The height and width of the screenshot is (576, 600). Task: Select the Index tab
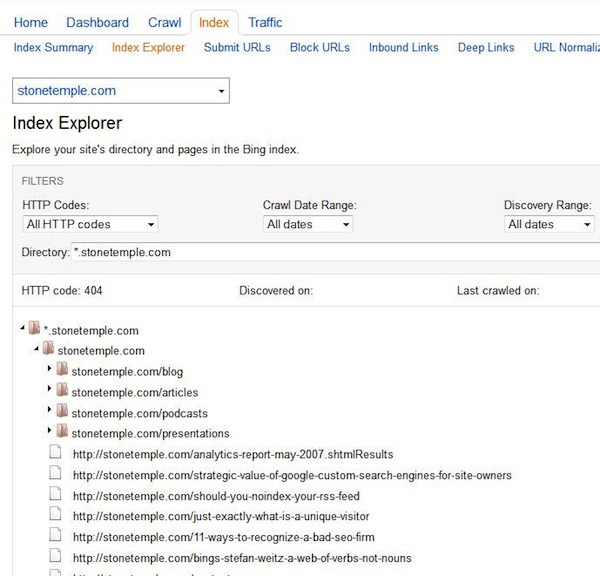pyautogui.click(x=214, y=23)
